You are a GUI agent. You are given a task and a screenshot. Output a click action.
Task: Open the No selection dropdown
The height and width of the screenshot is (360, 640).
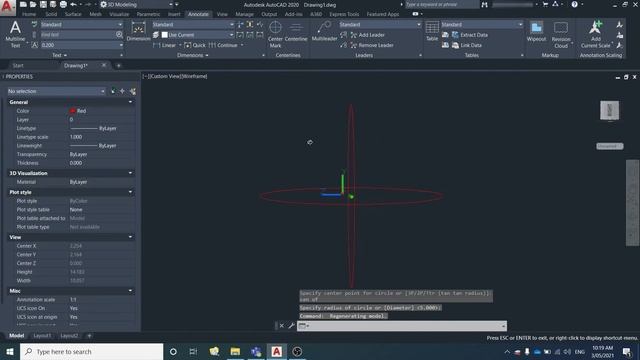point(56,91)
